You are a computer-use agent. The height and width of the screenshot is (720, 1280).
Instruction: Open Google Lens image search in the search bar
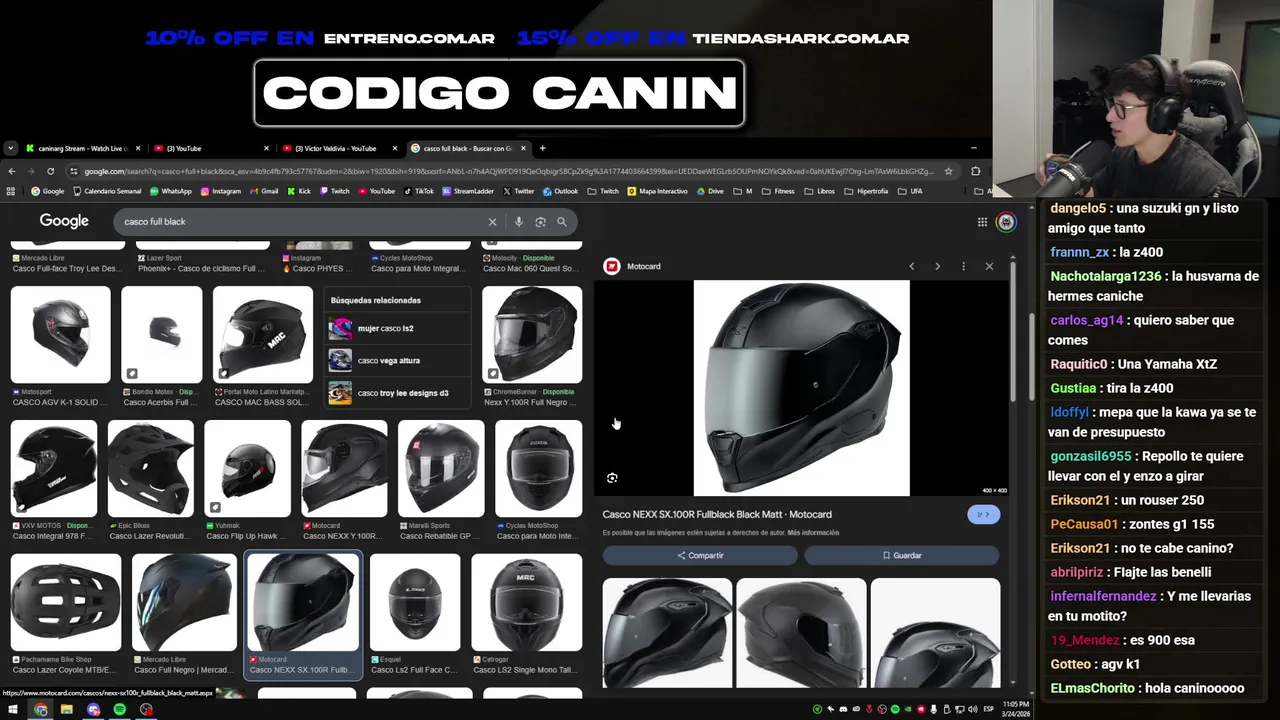point(540,222)
